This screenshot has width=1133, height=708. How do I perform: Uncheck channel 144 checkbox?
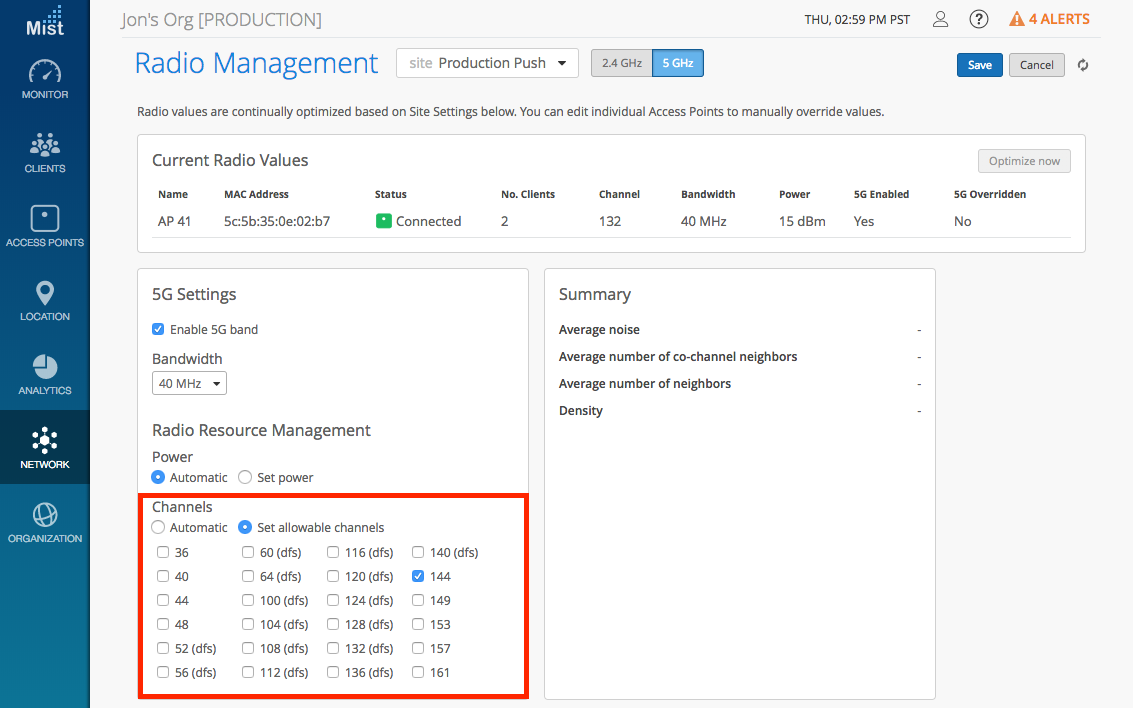pyautogui.click(x=418, y=576)
